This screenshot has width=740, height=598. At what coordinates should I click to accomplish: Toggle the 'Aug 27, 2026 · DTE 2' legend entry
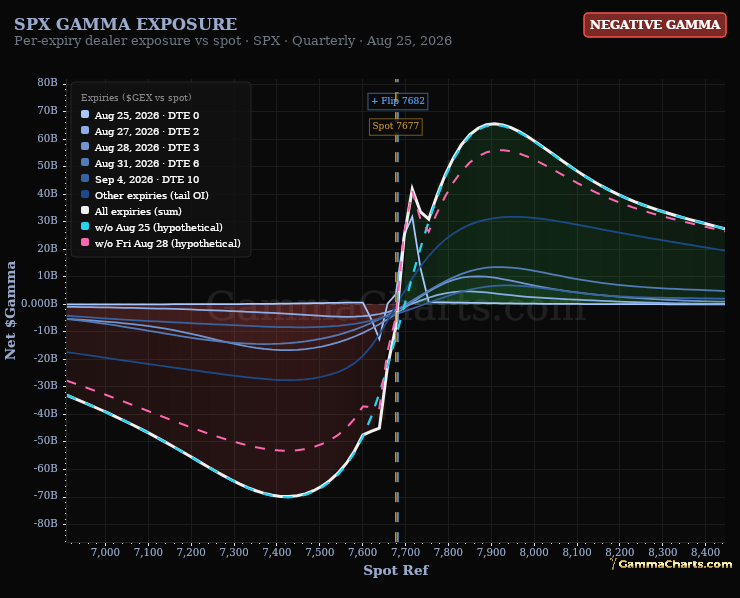[x=140, y=131]
